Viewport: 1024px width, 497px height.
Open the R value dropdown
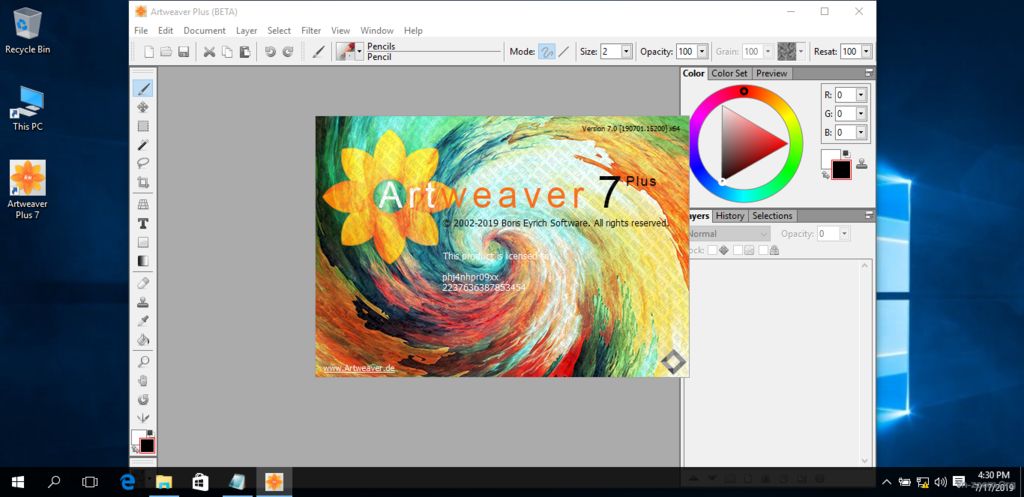point(861,95)
